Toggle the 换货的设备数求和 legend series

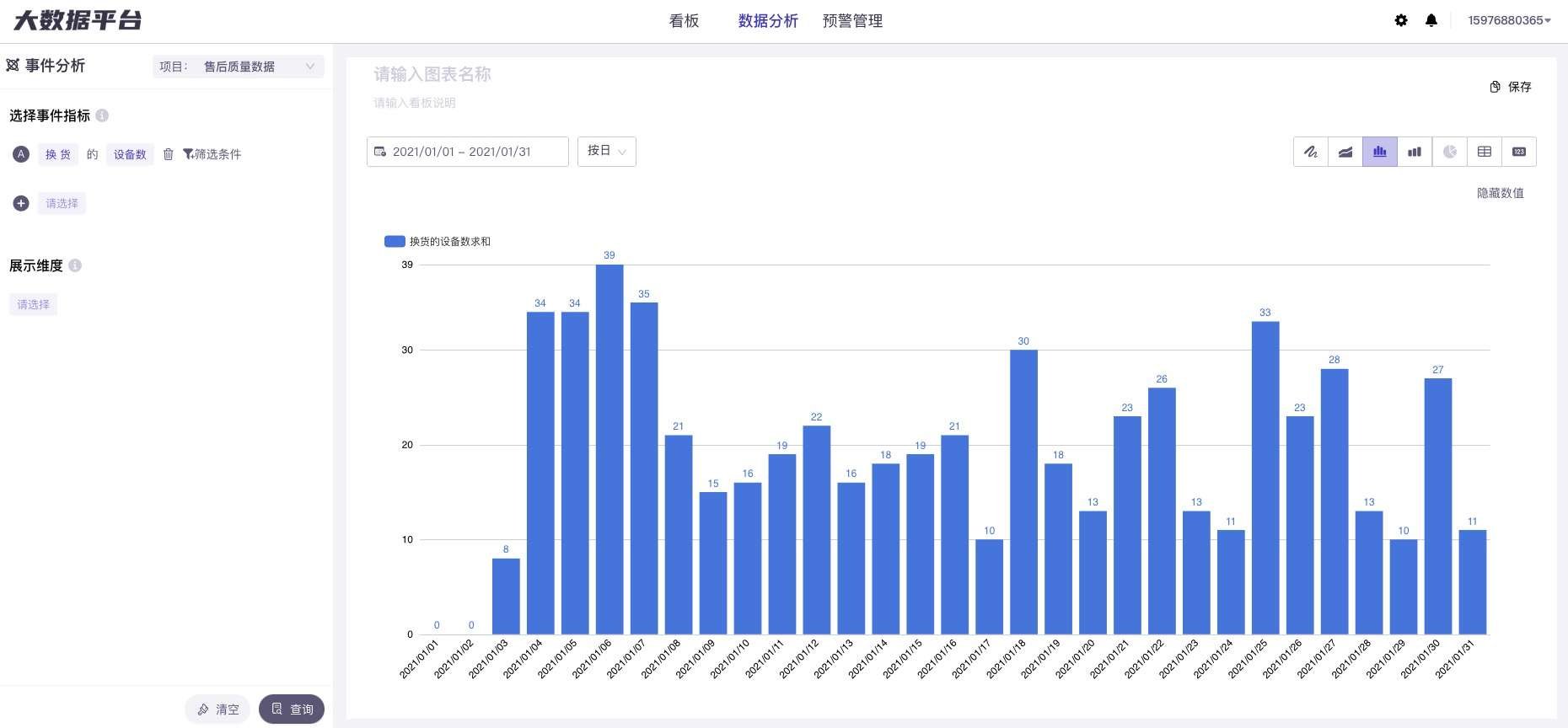click(438, 242)
